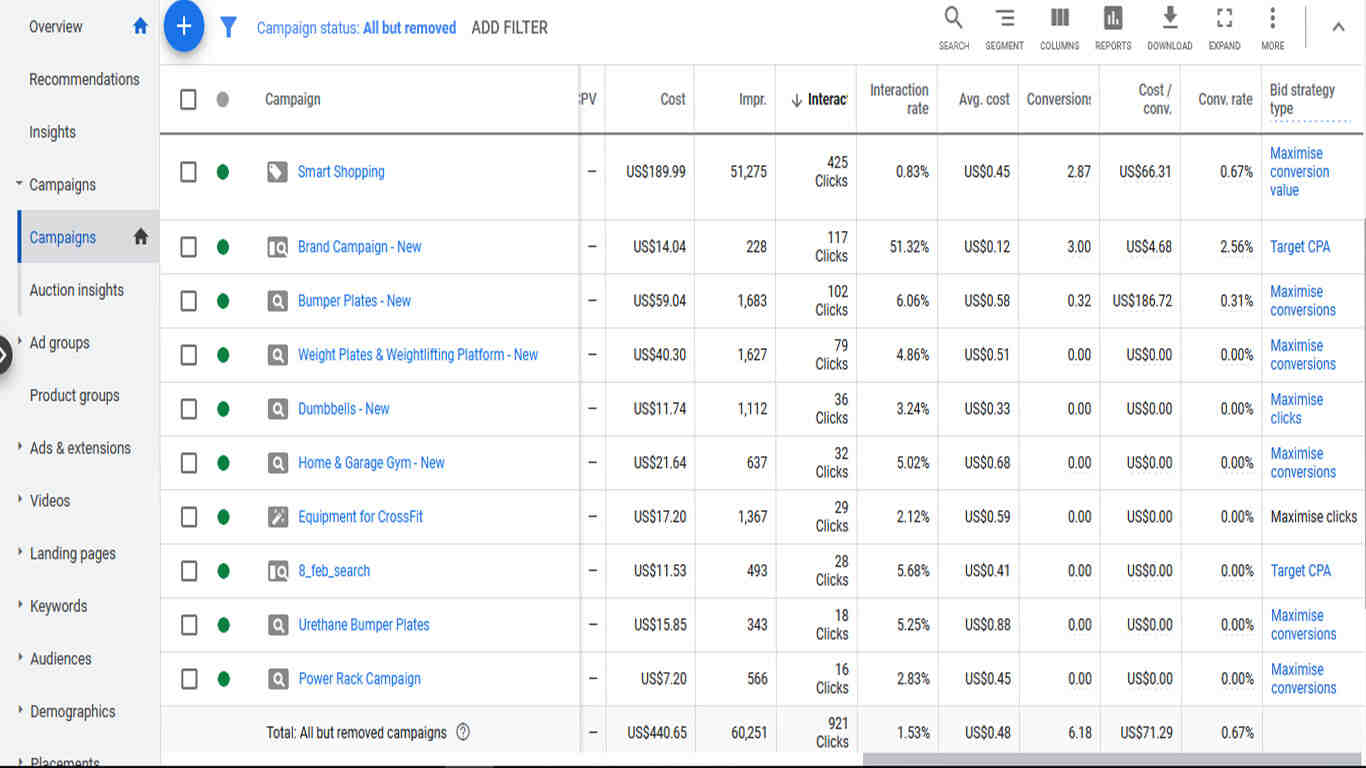Tick the Dumbbells - New checkbox
This screenshot has width=1366, height=768.
point(188,409)
